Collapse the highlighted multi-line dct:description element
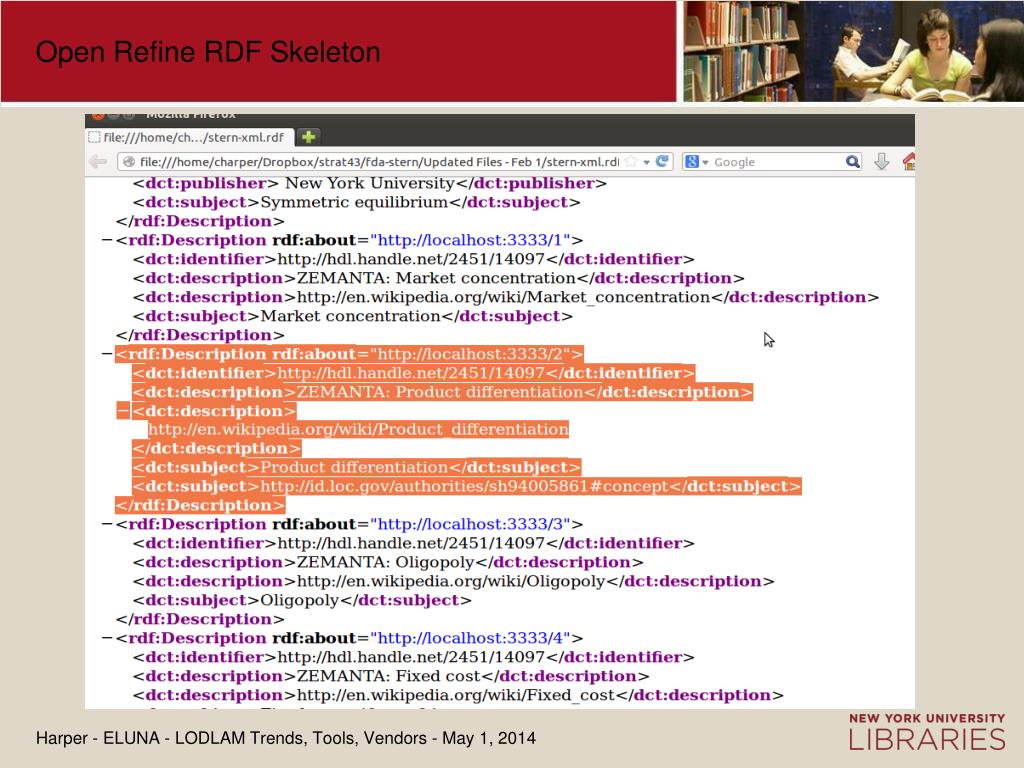 (123, 411)
